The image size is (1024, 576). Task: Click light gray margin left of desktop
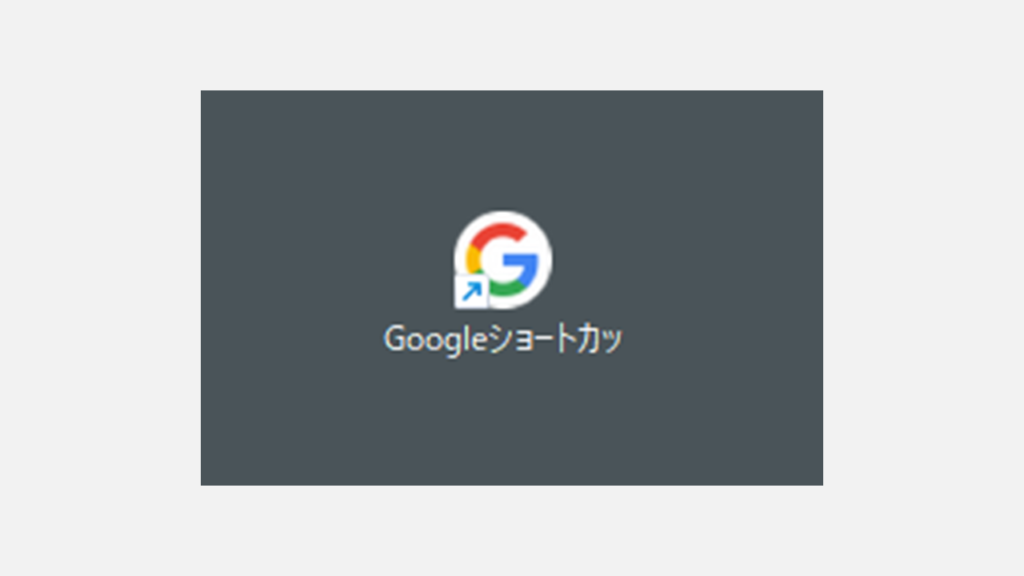pos(100,287)
